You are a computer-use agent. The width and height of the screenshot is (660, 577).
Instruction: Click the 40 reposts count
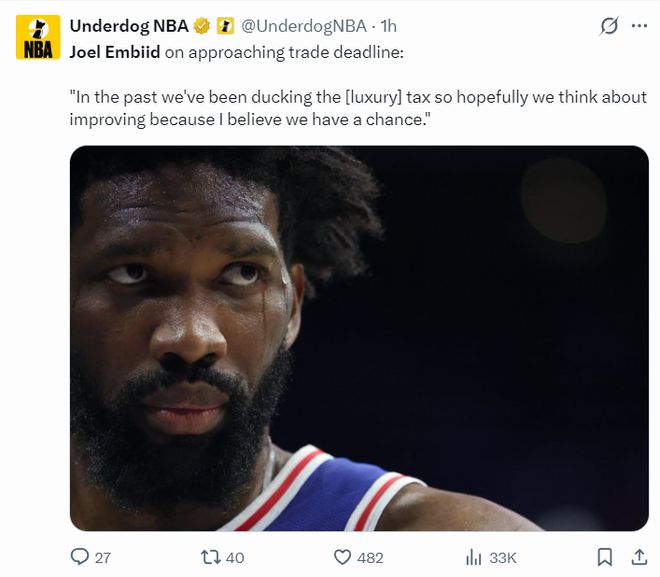(x=235, y=558)
